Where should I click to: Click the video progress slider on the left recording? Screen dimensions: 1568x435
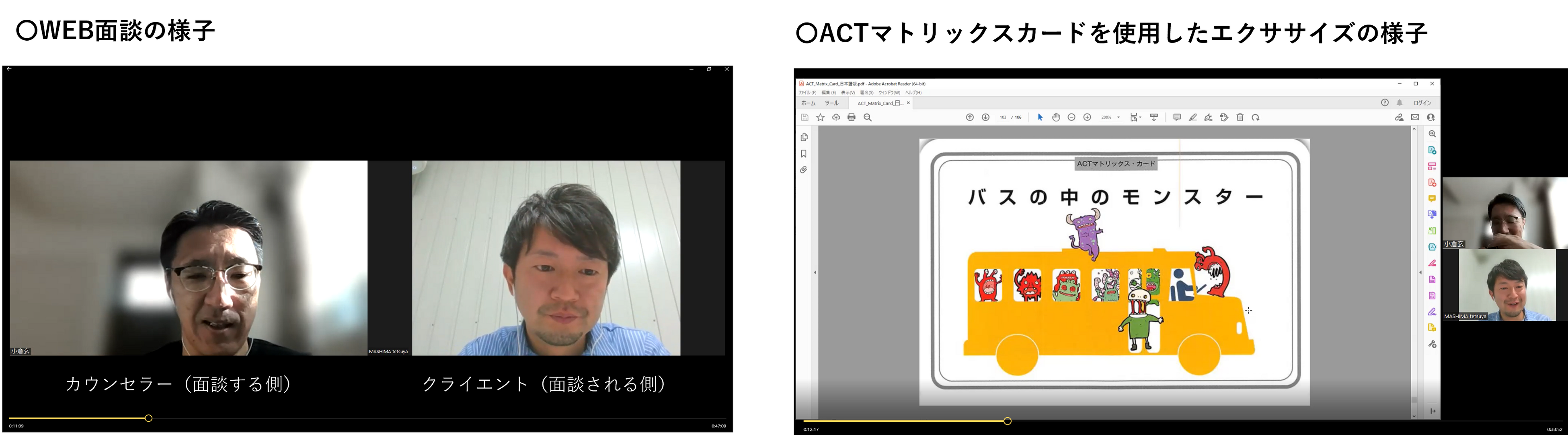148,419
